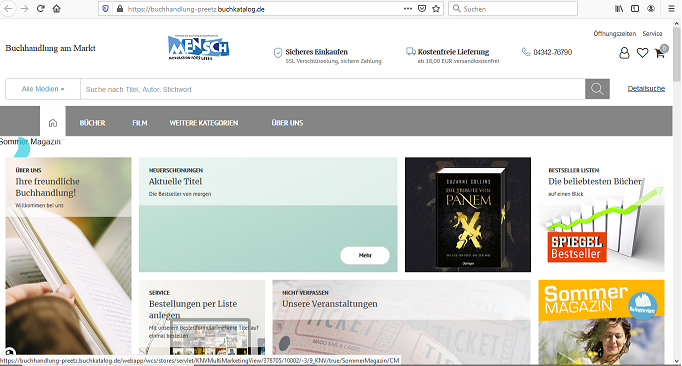Open the BÜCHER menu
This screenshot has width=682, height=366.
(92, 123)
